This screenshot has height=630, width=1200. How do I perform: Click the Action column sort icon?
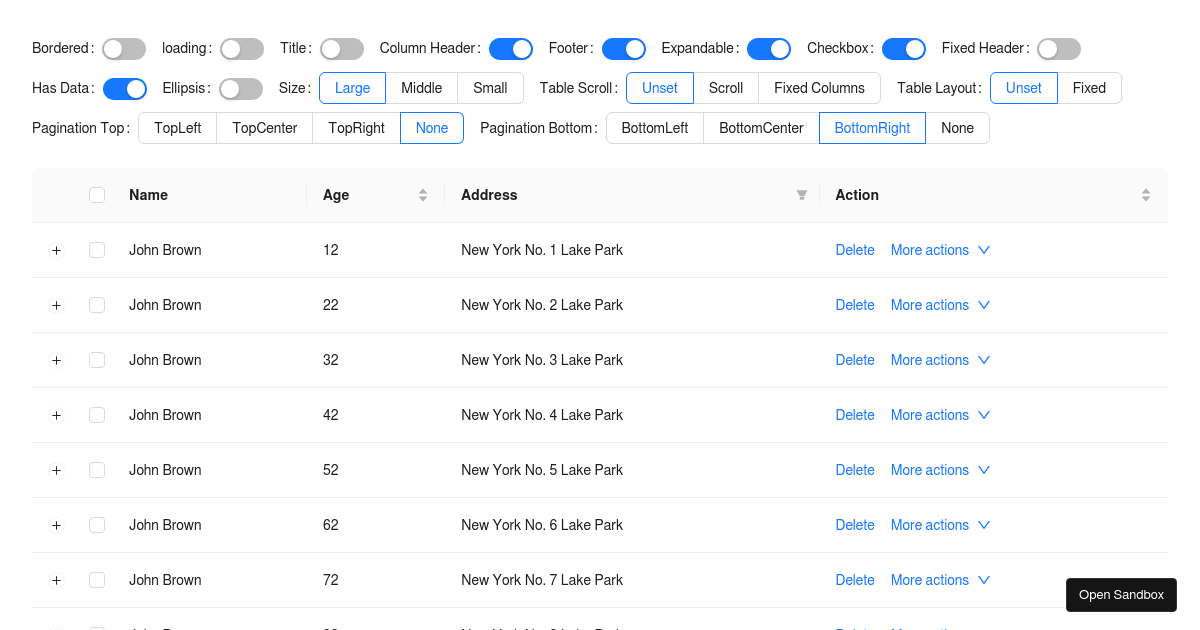coord(1146,195)
